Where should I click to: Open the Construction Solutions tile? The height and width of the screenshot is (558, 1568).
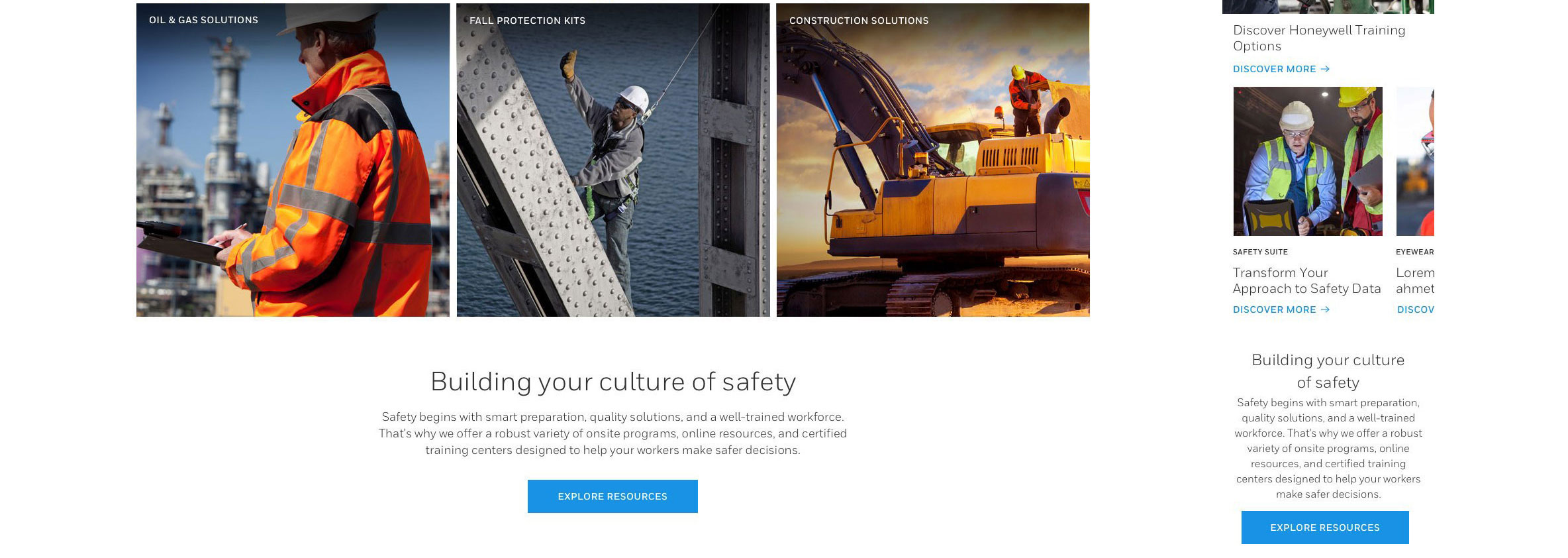(x=933, y=160)
